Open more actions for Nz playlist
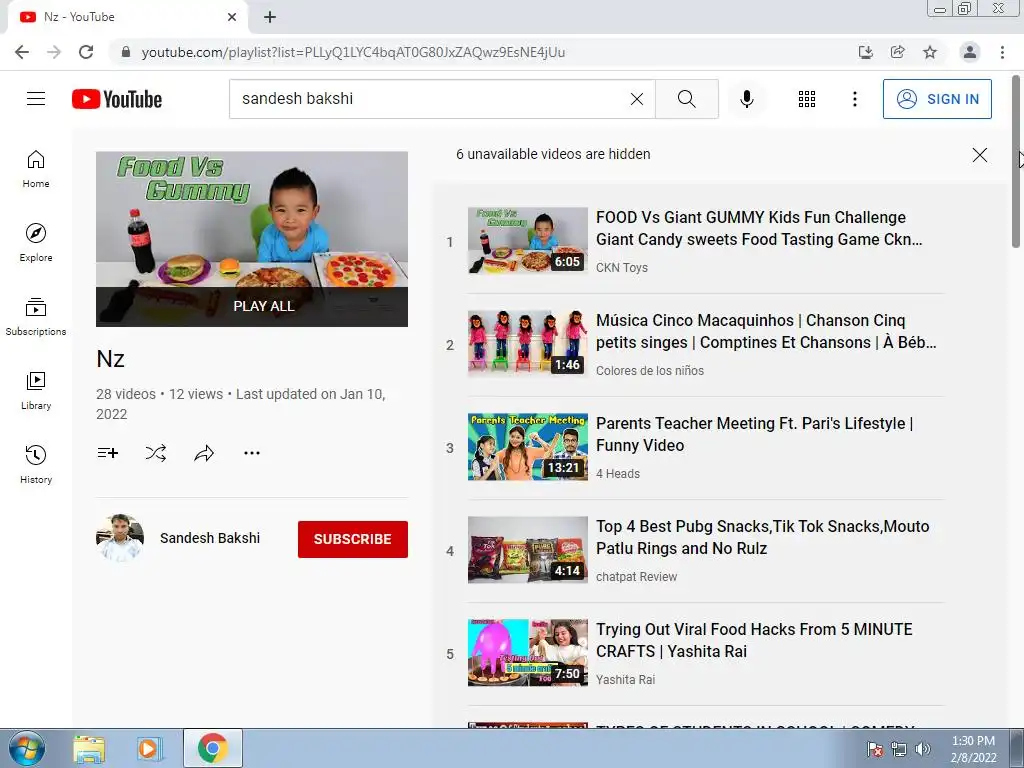1024x768 pixels. click(252, 453)
